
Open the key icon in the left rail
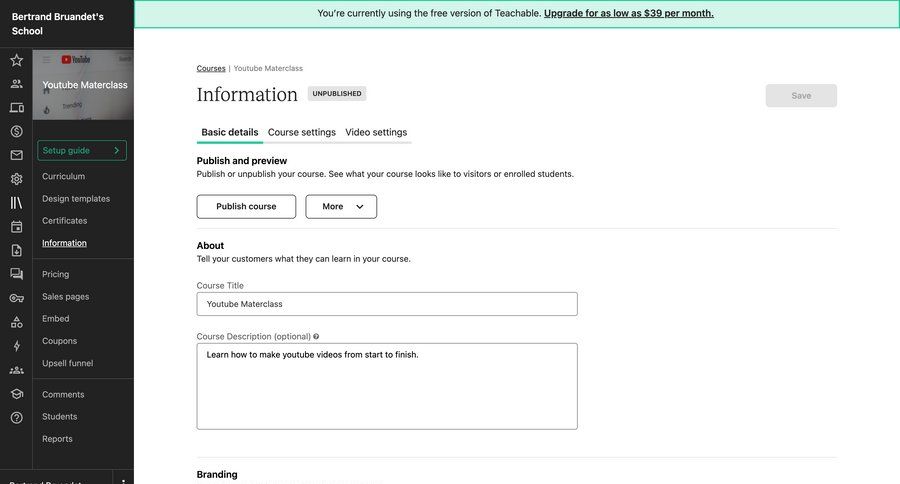pyautogui.click(x=17, y=298)
